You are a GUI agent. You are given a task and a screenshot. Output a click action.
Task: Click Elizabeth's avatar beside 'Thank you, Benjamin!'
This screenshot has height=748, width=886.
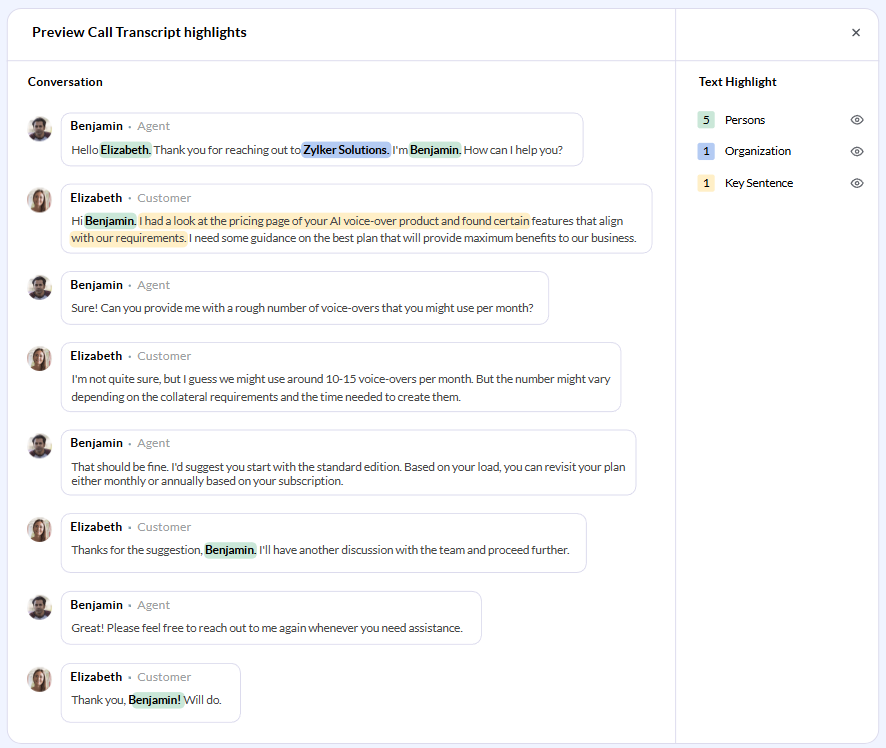pyautogui.click(x=40, y=679)
